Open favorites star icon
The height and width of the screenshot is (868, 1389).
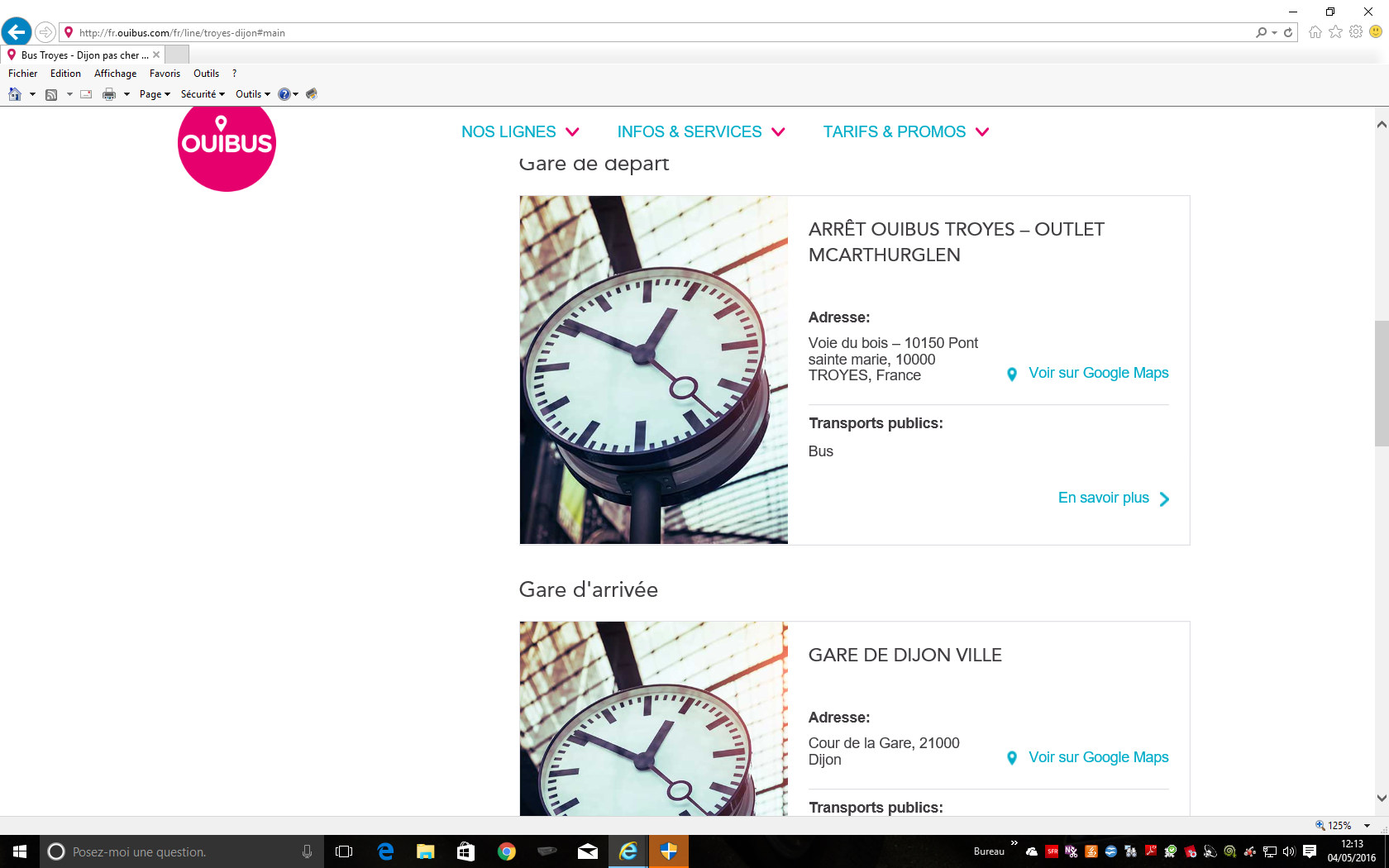tap(1336, 31)
